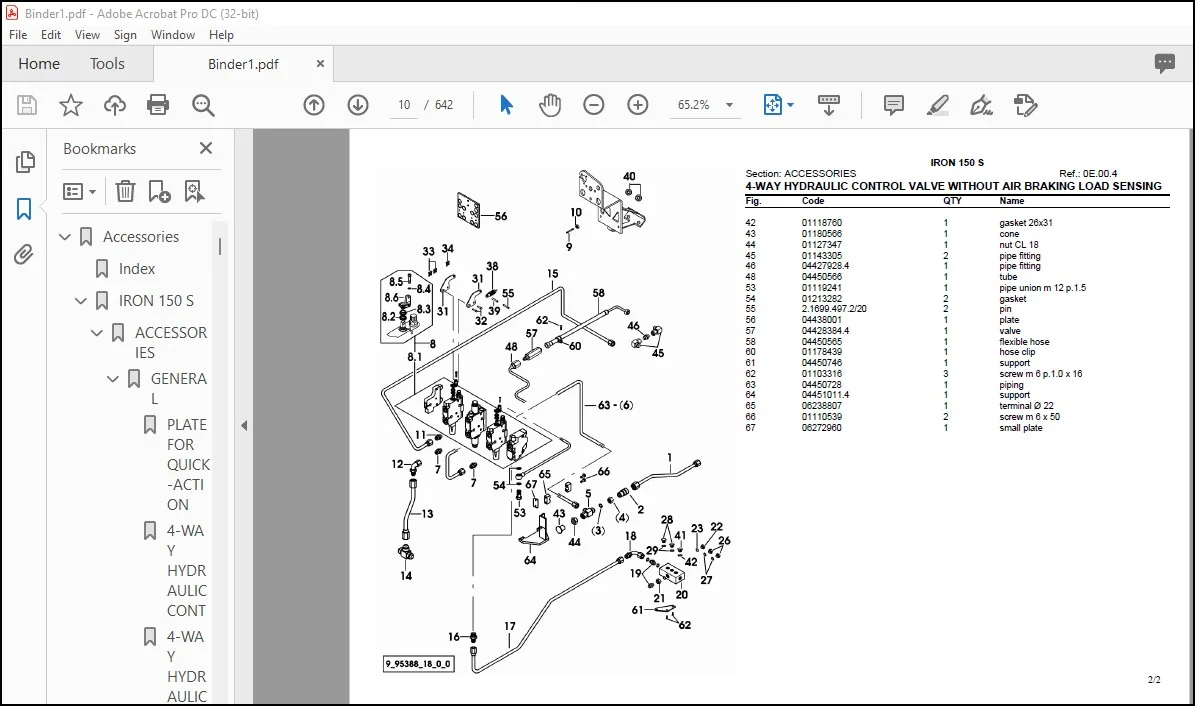1195x706 pixels.
Task: Open the comments chat bubble icon
Action: (1165, 64)
